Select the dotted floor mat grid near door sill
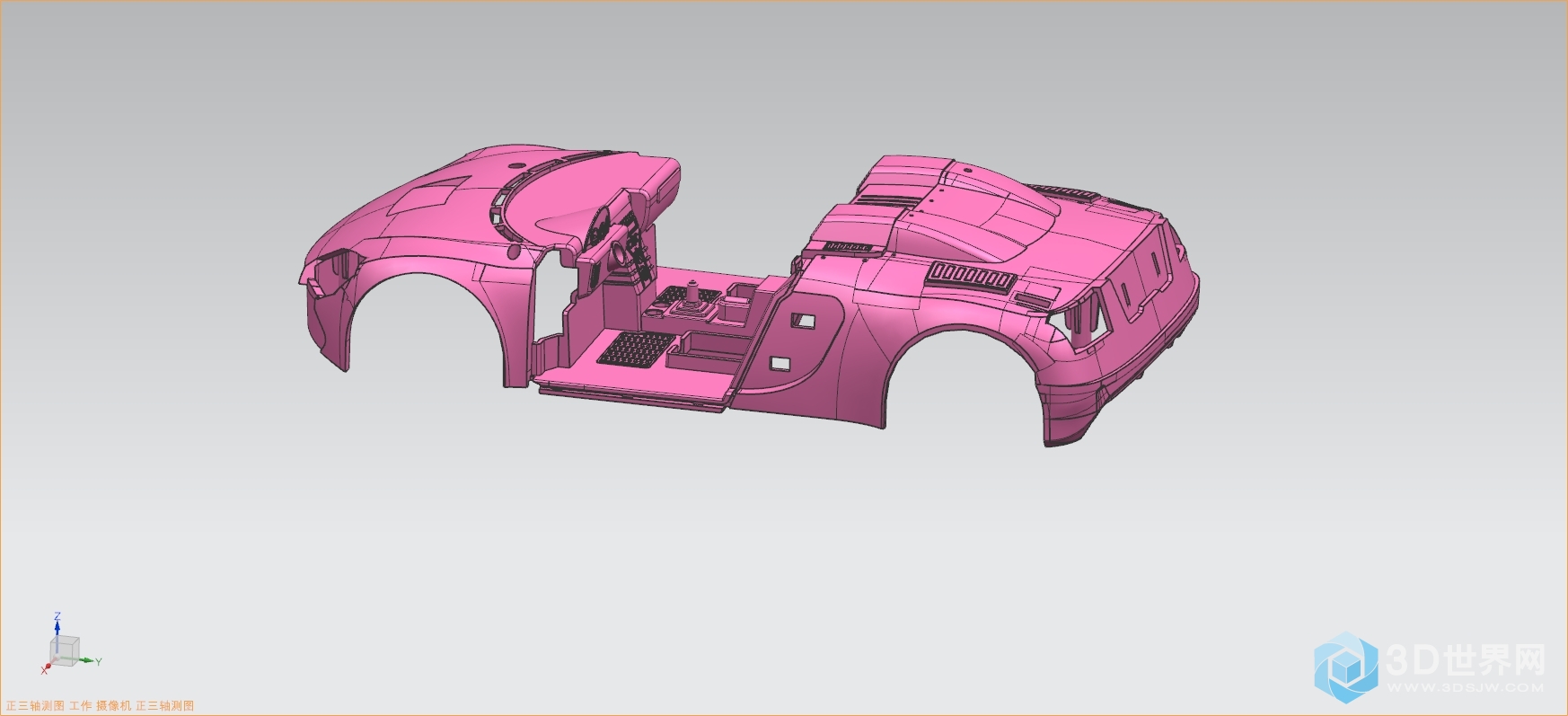Screen dimensions: 1568x716 (x=636, y=349)
